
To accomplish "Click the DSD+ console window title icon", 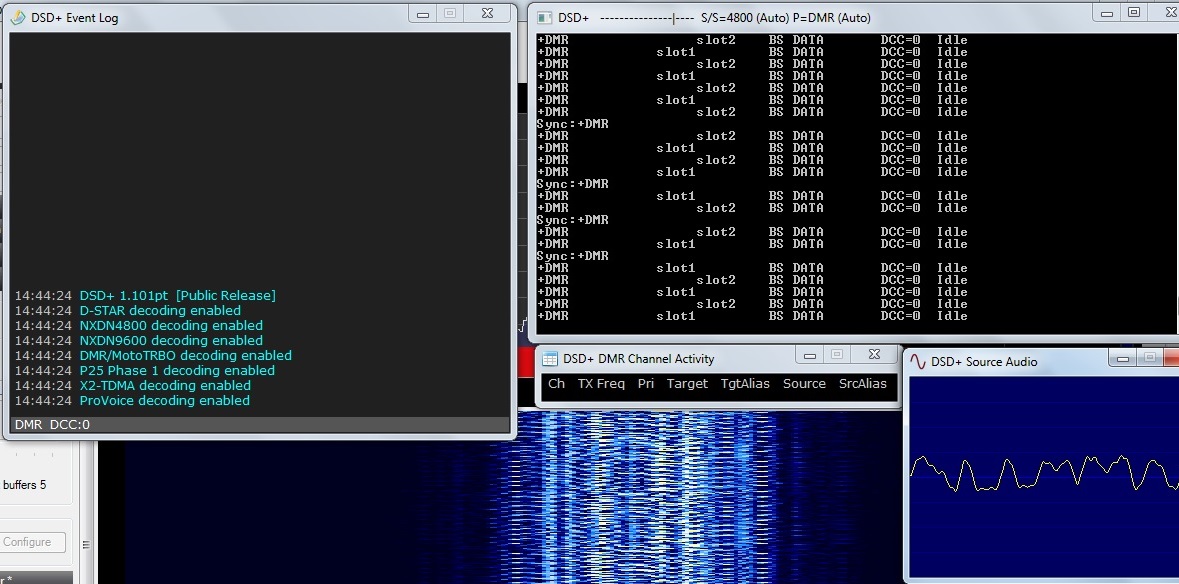I will click(x=544, y=17).
